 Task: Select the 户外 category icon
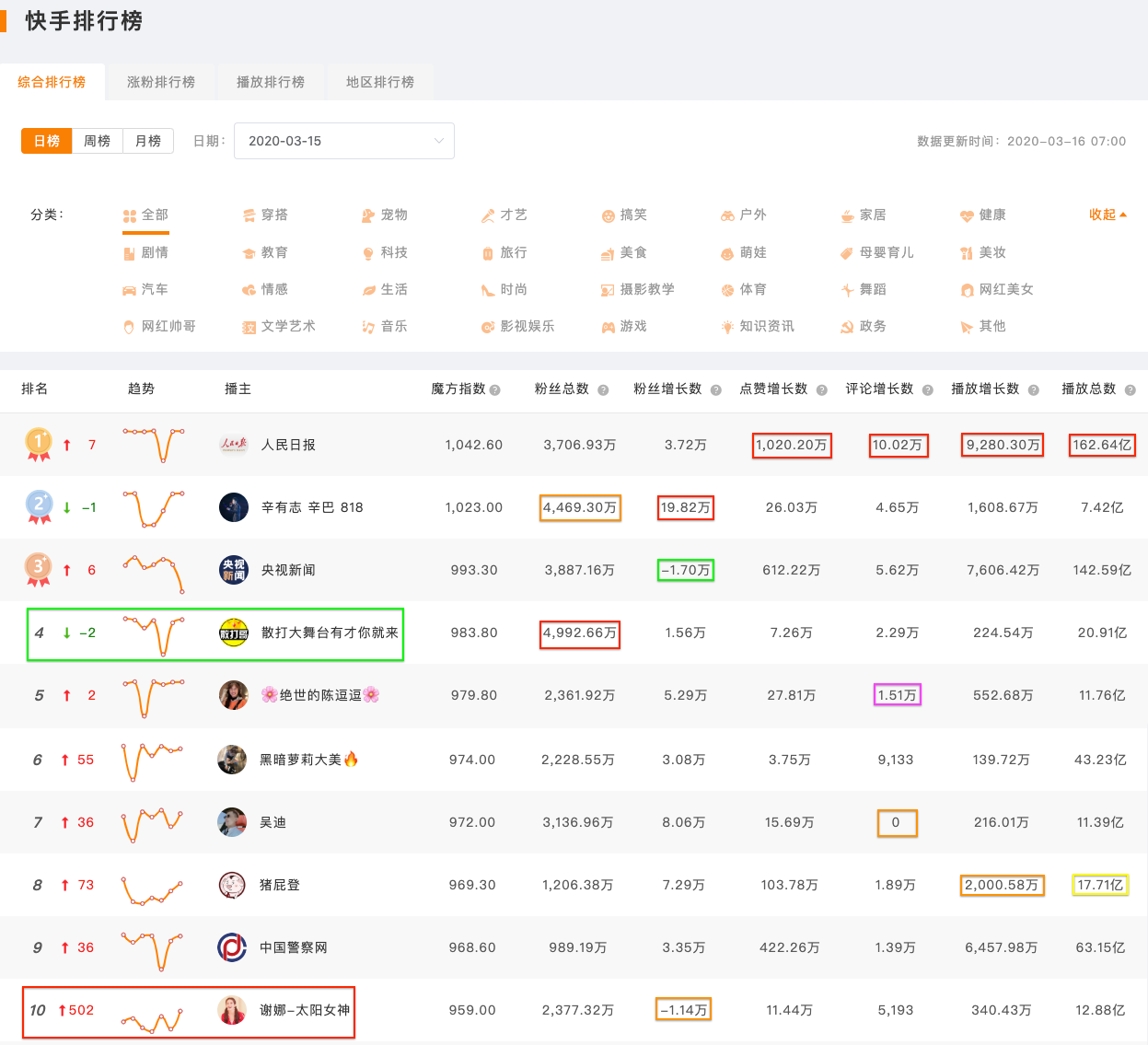[727, 215]
